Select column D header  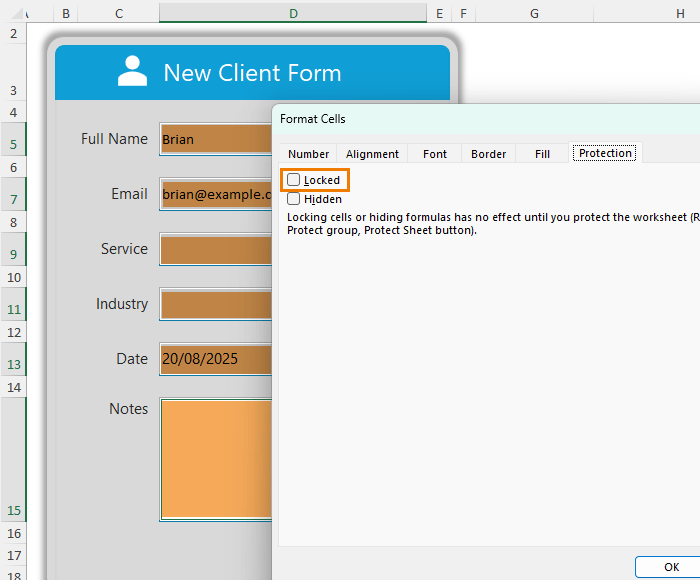(293, 13)
